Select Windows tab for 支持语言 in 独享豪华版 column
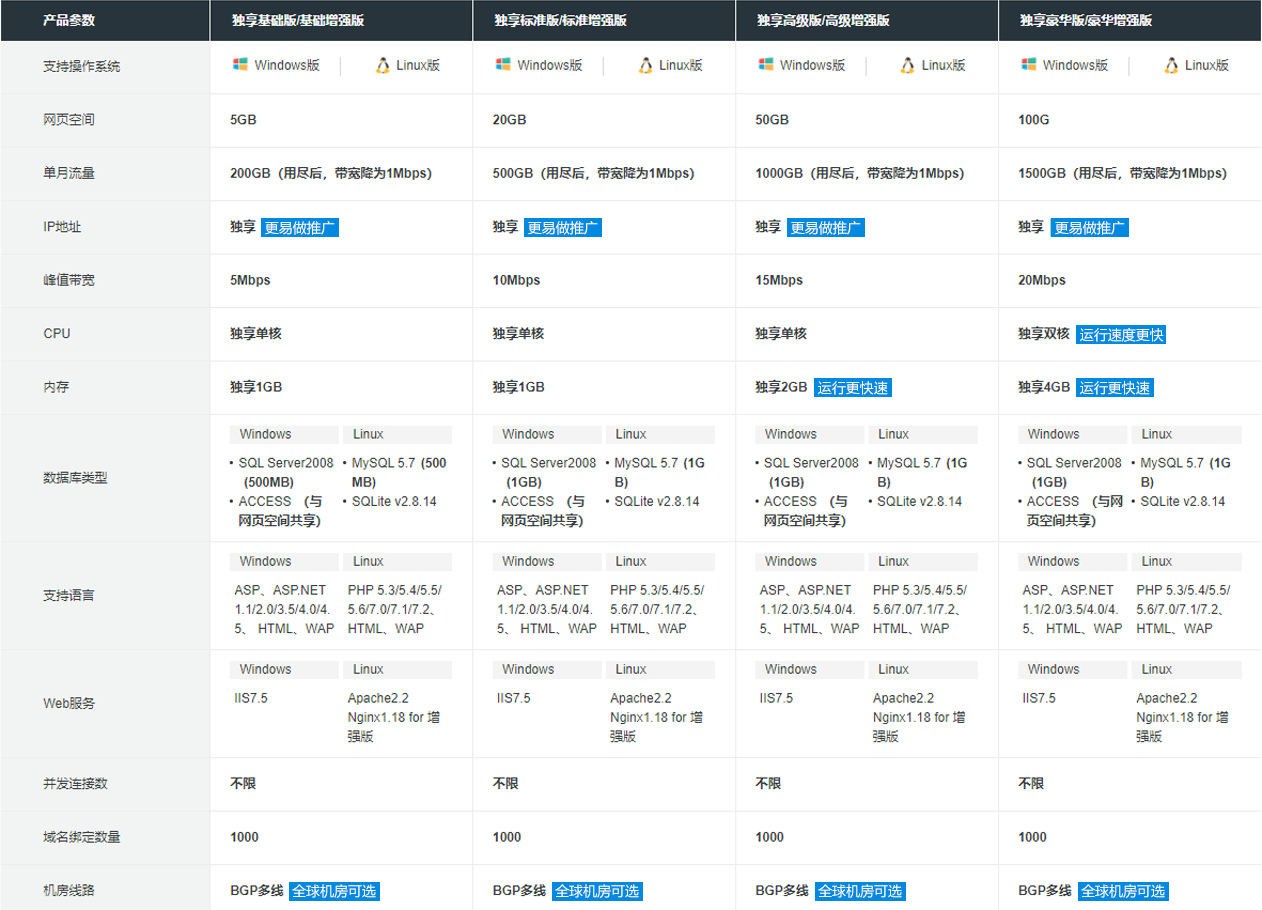The width and height of the screenshot is (1262, 910). pos(1073,561)
